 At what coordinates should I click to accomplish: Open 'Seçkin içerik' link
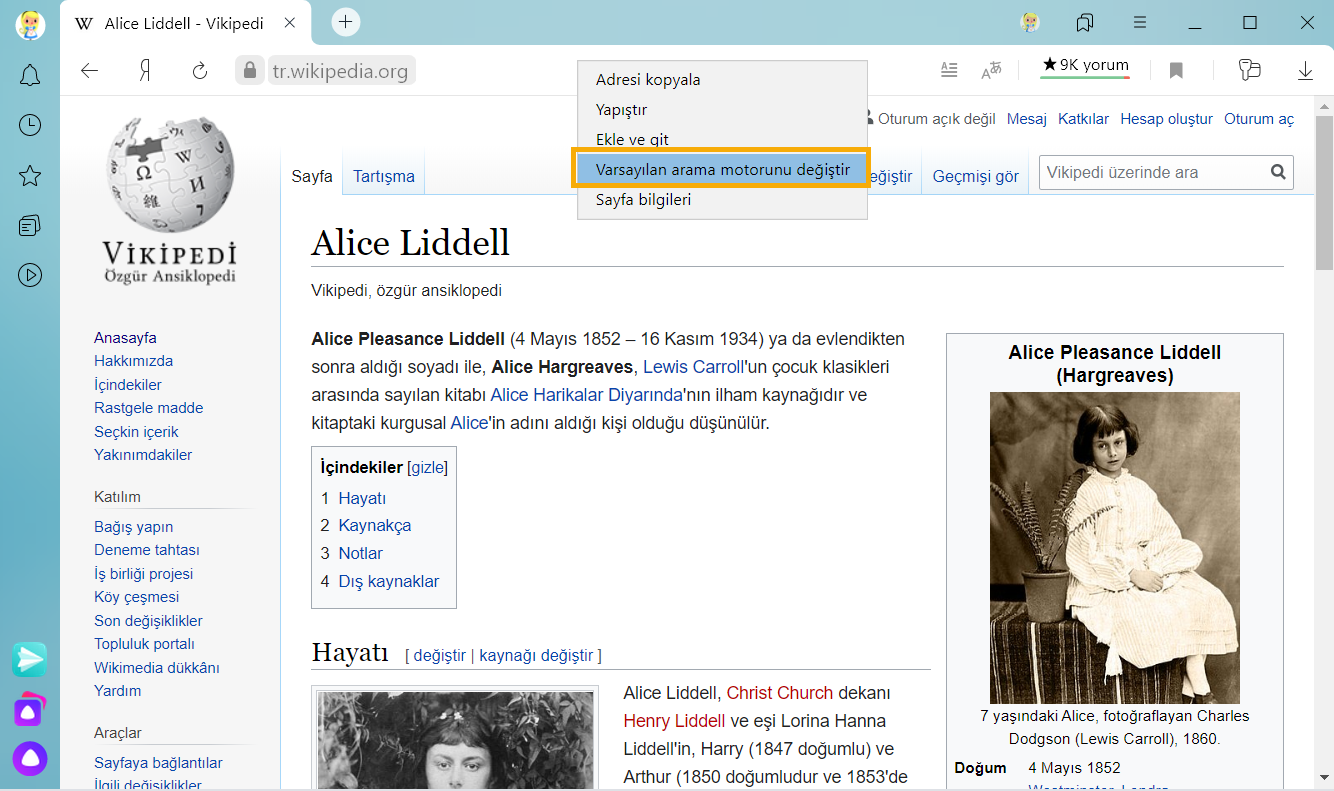pyautogui.click(x=136, y=432)
